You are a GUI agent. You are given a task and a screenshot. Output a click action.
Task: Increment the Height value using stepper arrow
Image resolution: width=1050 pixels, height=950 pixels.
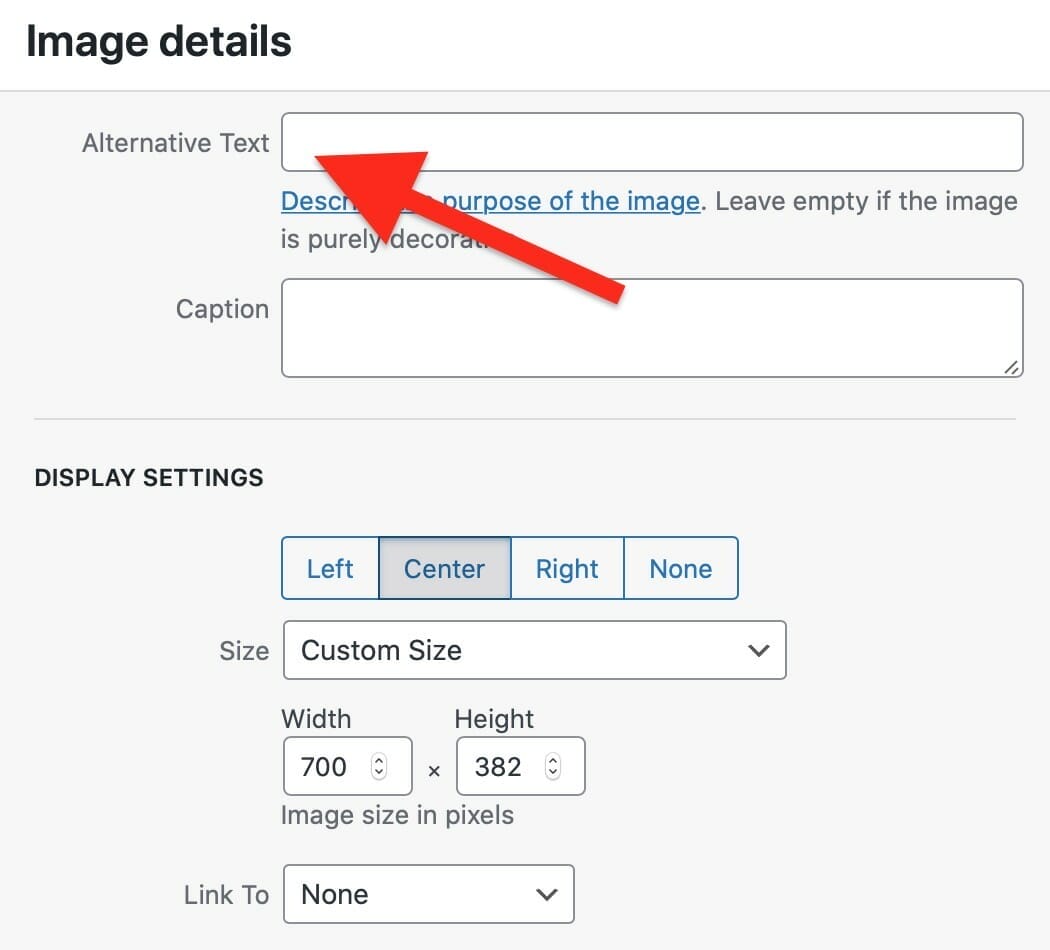[x=553, y=760]
